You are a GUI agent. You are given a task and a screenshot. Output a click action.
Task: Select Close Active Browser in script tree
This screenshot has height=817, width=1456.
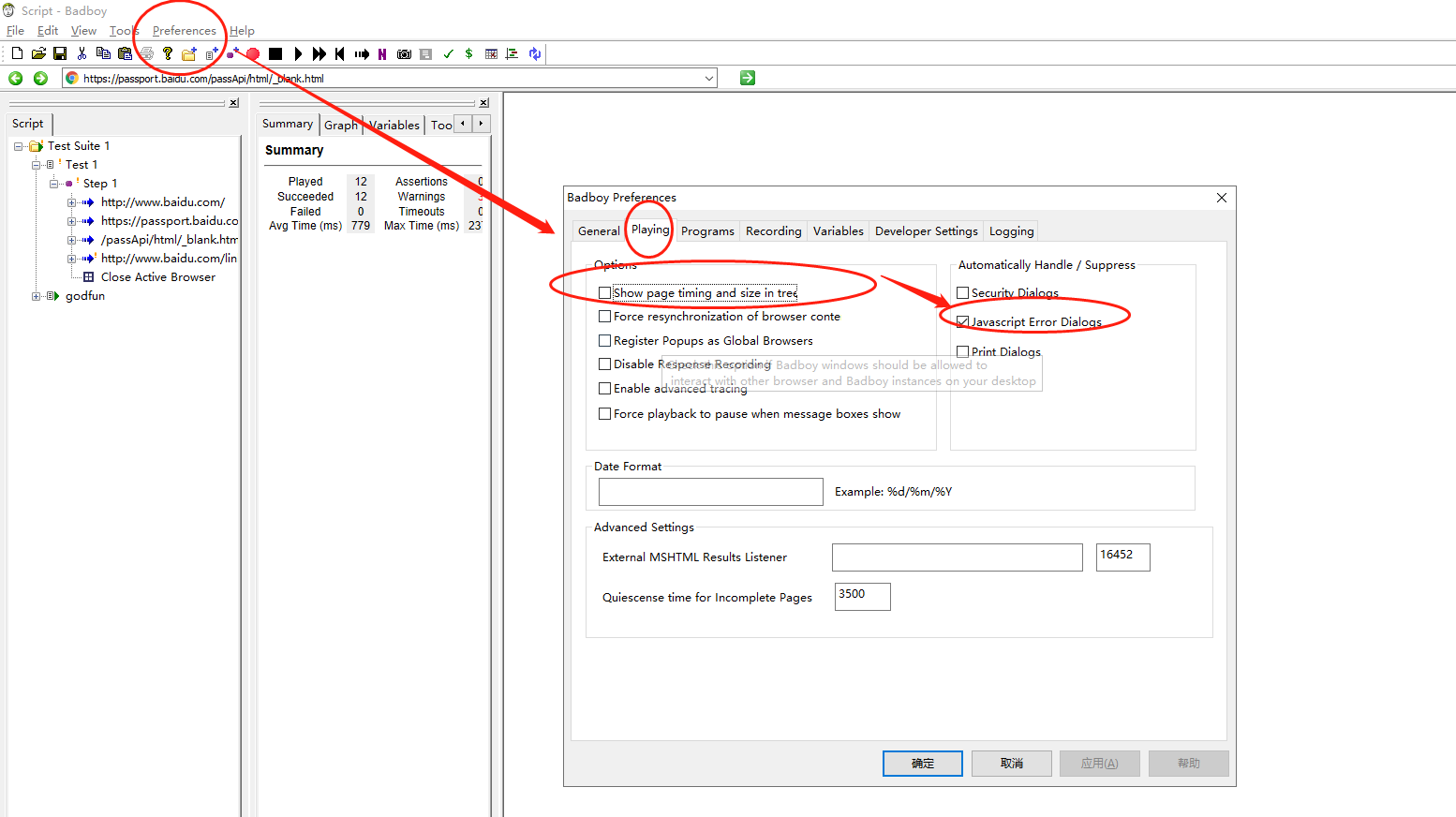pos(158,277)
